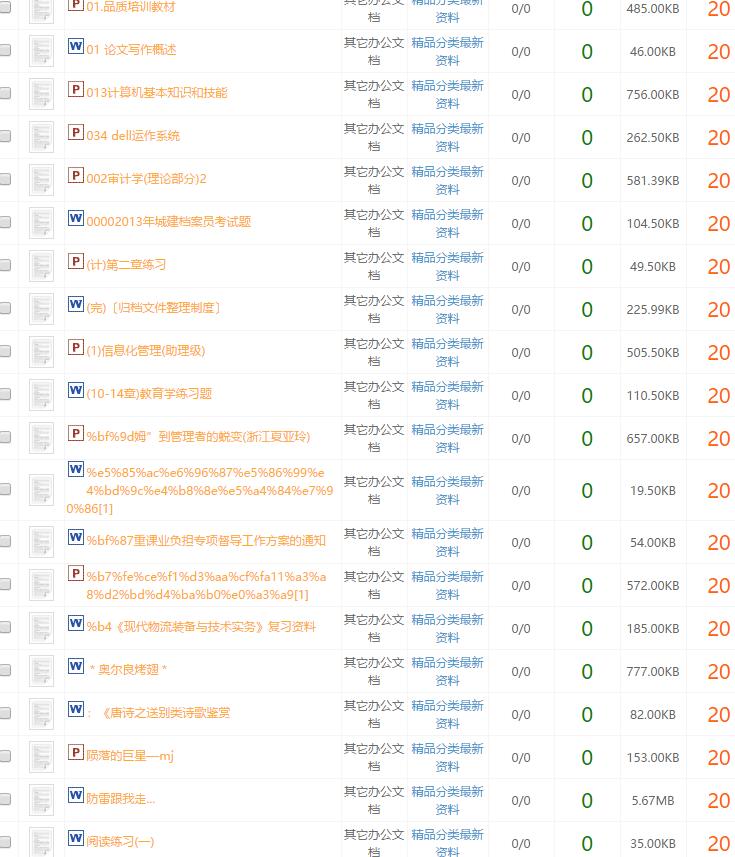The width and height of the screenshot is (735, 857).
Task: Check the box for 阅读练习(一) row
Action: 5,843
